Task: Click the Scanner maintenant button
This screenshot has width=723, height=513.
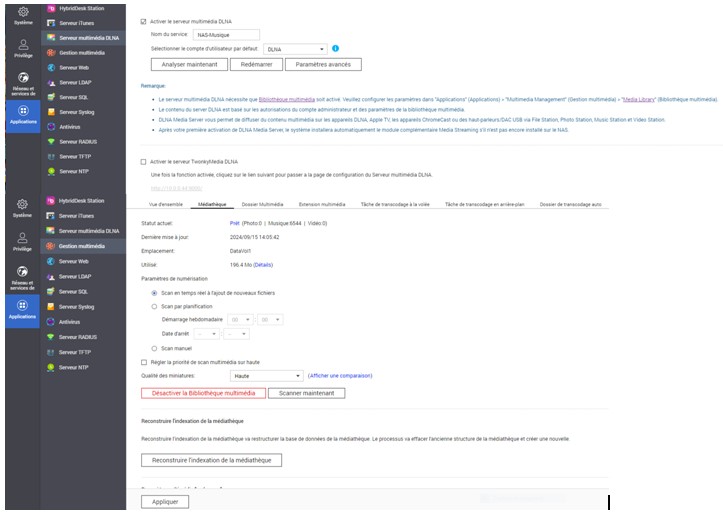Action: pos(306,393)
